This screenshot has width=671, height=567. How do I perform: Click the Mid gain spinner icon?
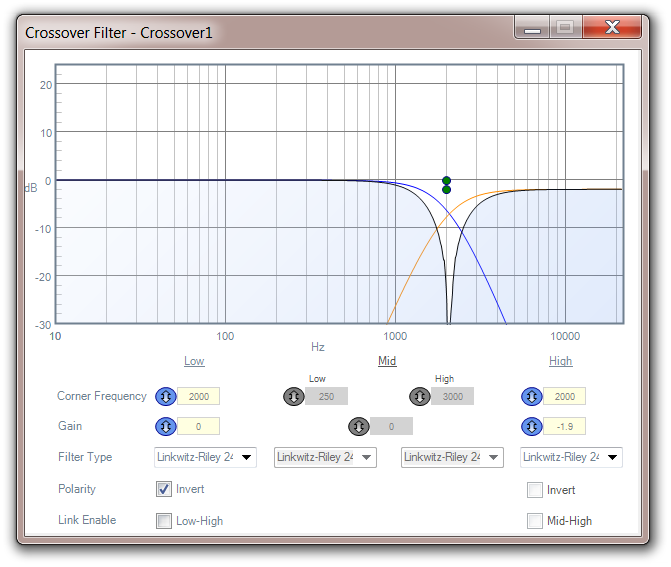(359, 427)
